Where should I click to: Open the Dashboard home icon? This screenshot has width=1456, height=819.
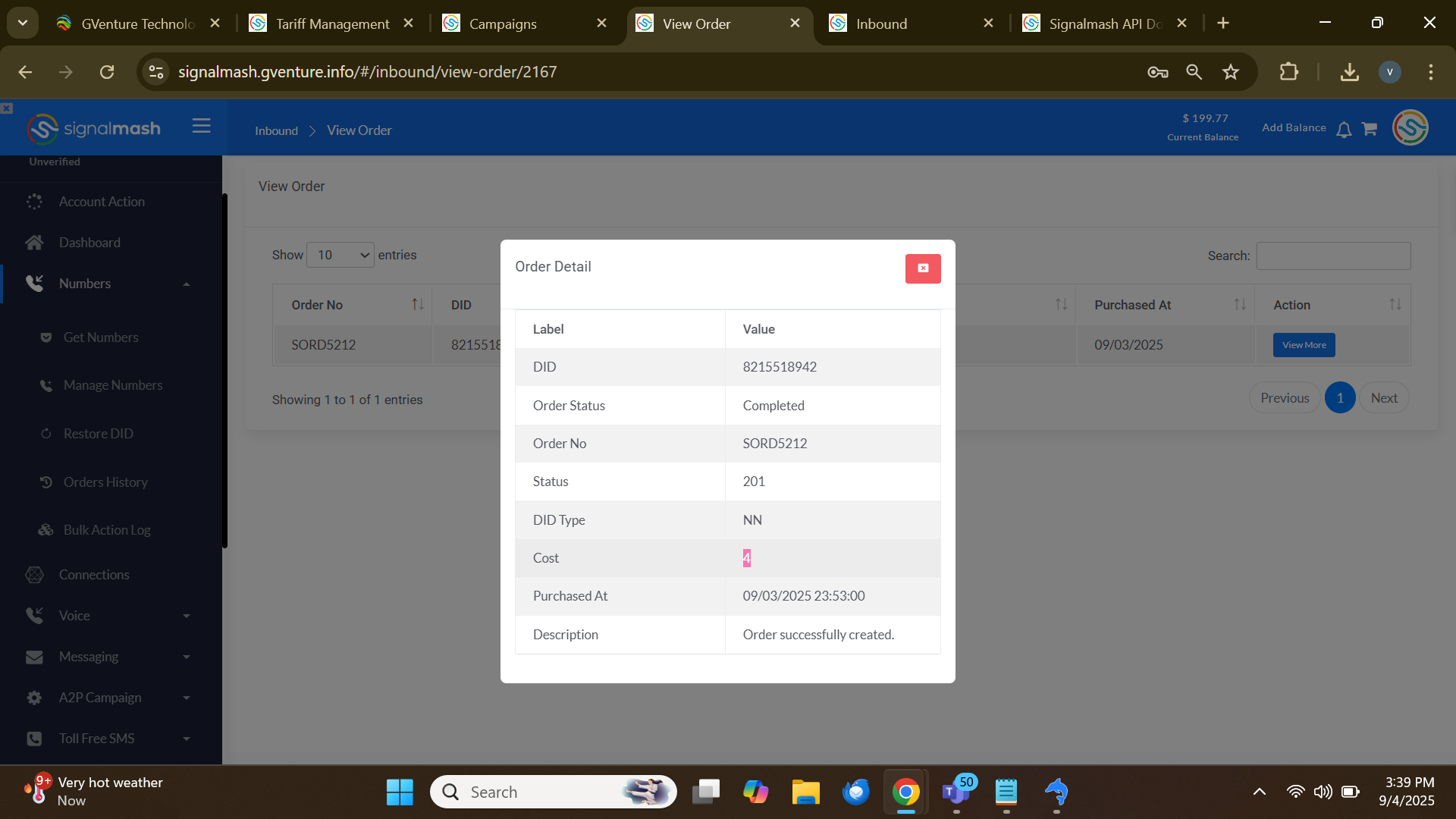point(34,243)
